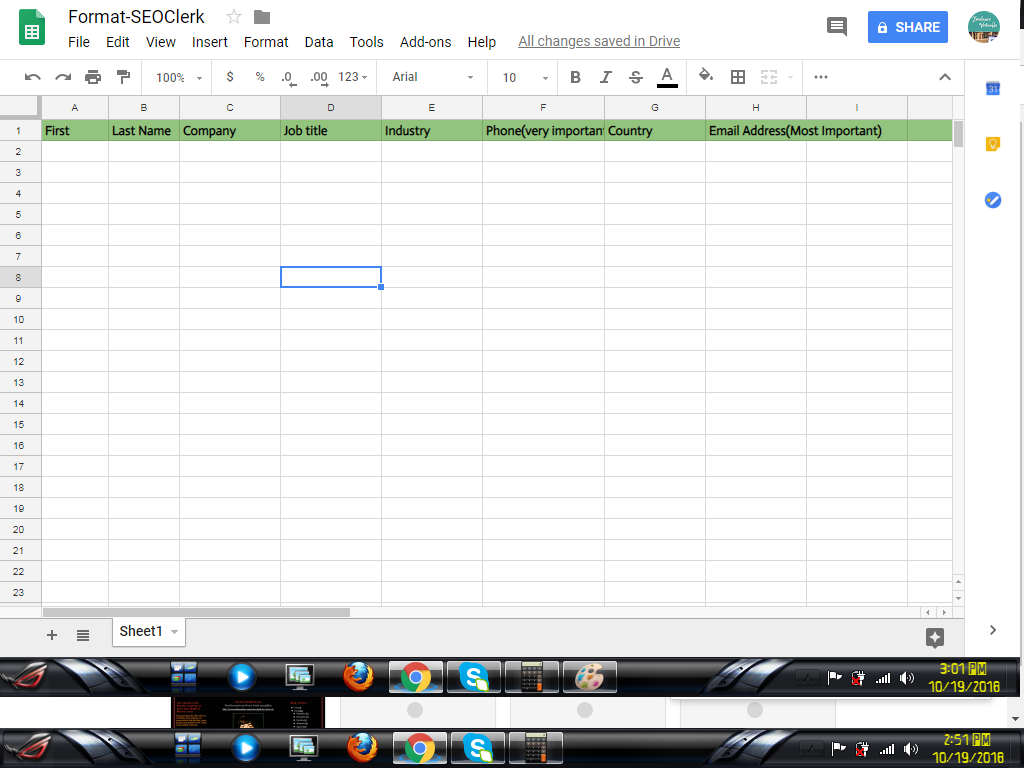The width and height of the screenshot is (1024, 768).
Task: Click the print icon
Action: 93,77
